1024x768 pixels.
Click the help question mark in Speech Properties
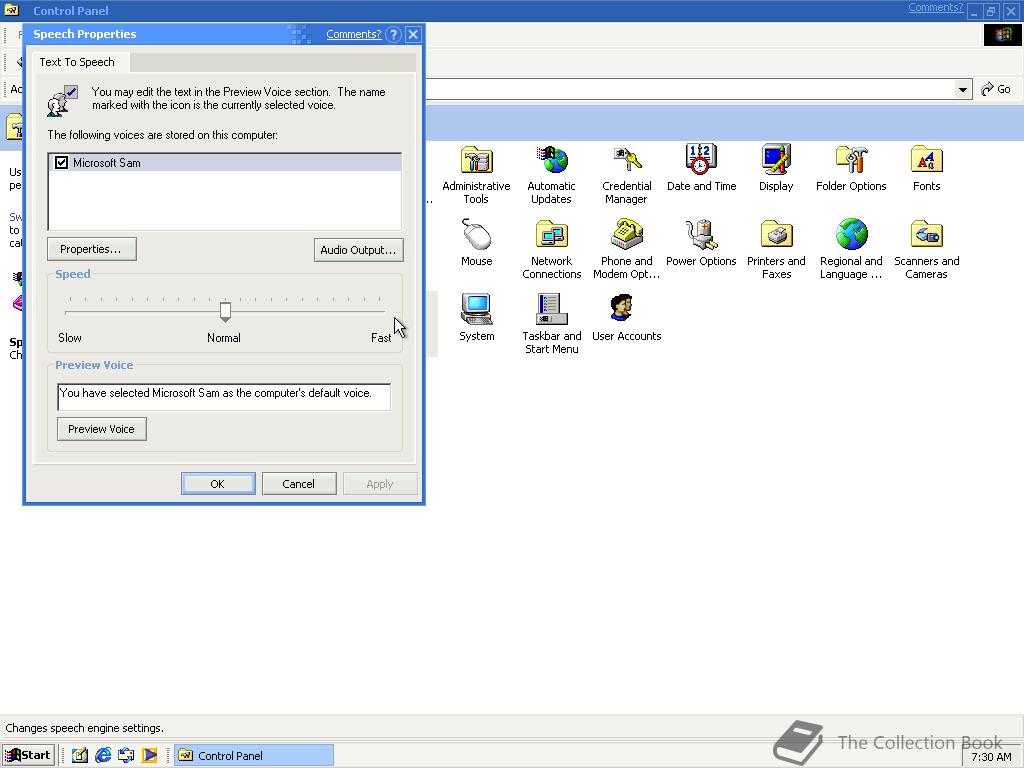coord(393,35)
